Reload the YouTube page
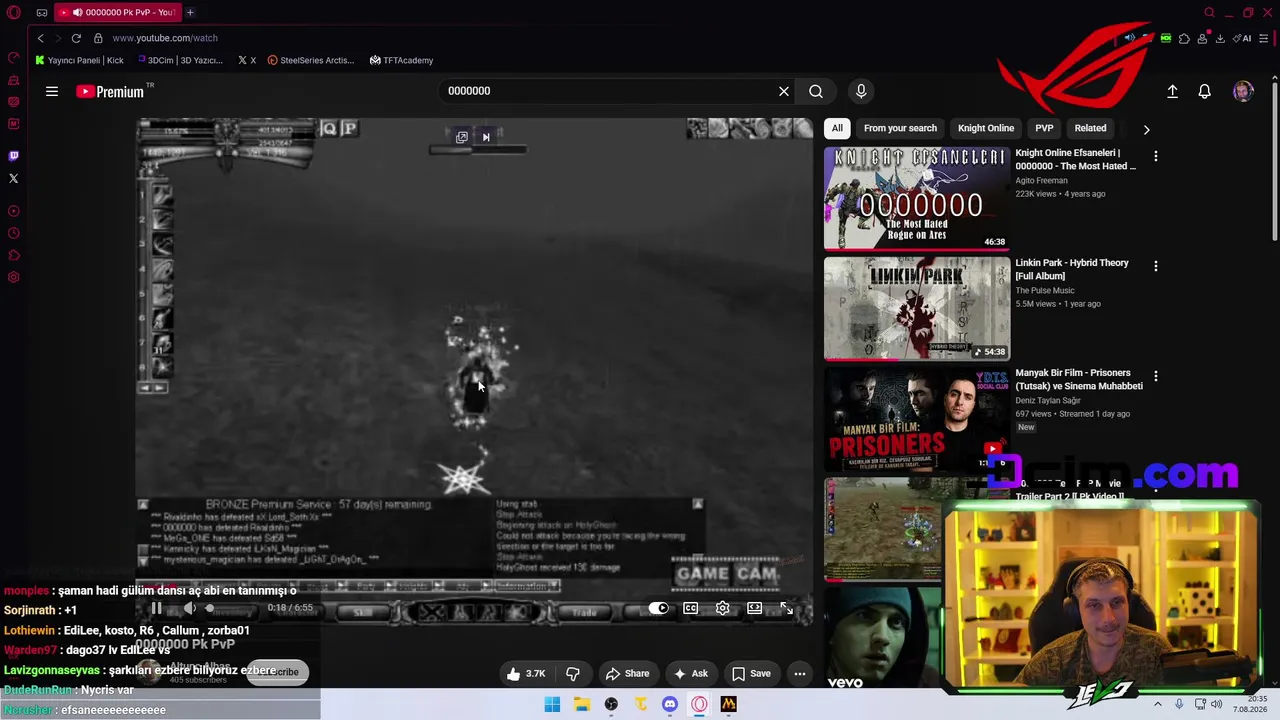1280x720 pixels. pos(76,38)
